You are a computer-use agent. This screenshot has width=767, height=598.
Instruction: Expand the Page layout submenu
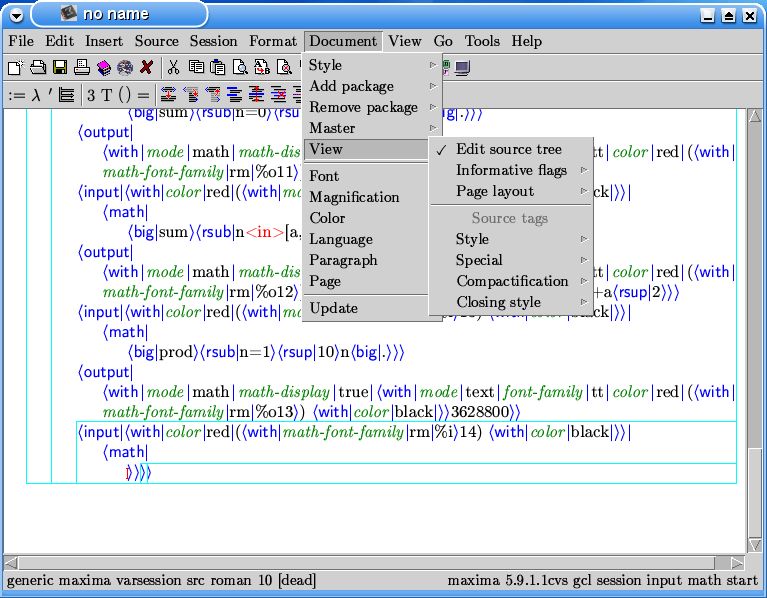[510, 191]
